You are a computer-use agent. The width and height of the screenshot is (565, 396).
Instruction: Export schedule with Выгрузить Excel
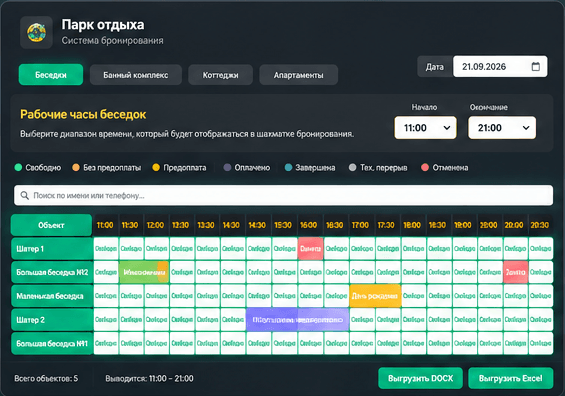pos(511,378)
